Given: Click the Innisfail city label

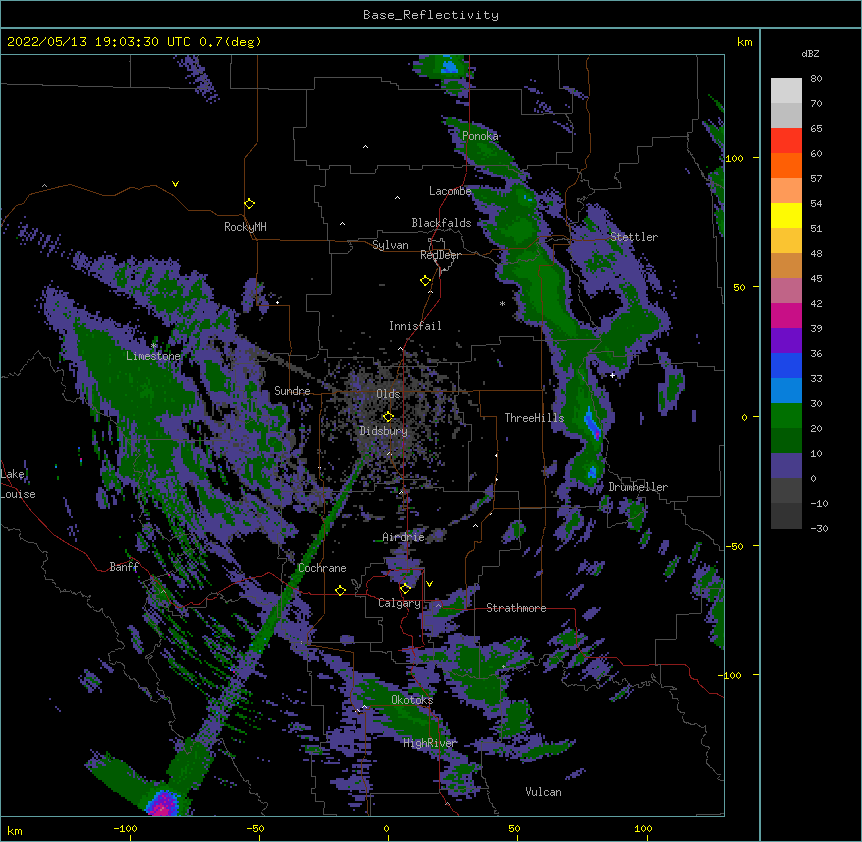Looking at the screenshot, I should click(x=415, y=326).
